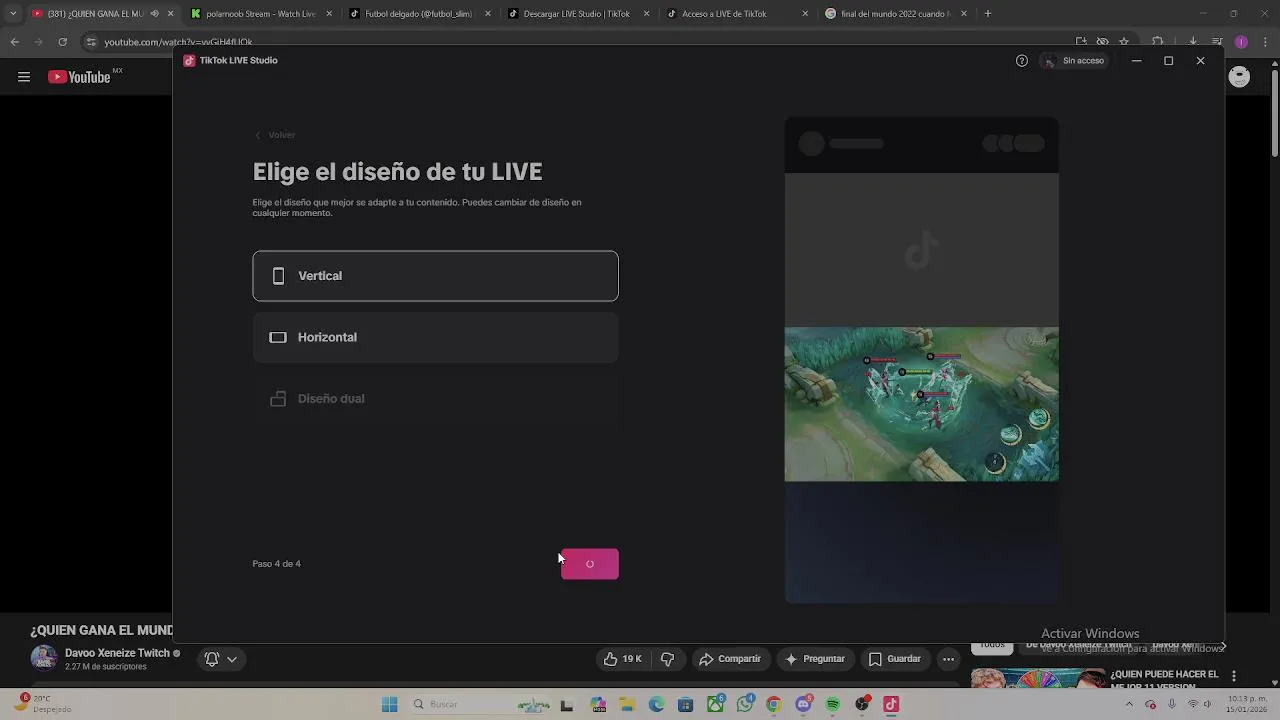Click the phone icon beside Vertical
The width and height of the screenshot is (1280, 720).
point(278,276)
